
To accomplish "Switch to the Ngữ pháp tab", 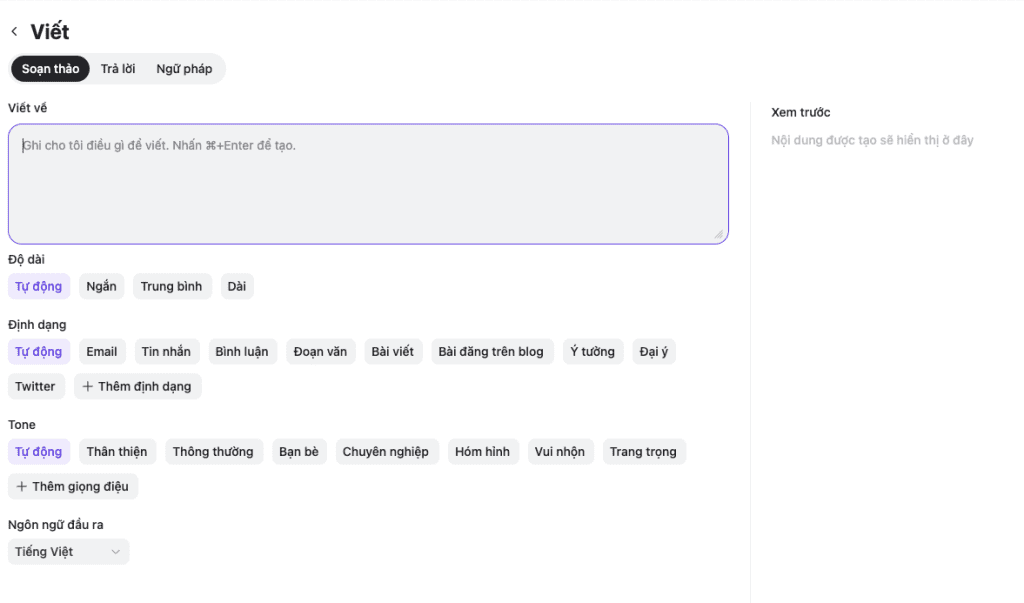I will pos(184,69).
